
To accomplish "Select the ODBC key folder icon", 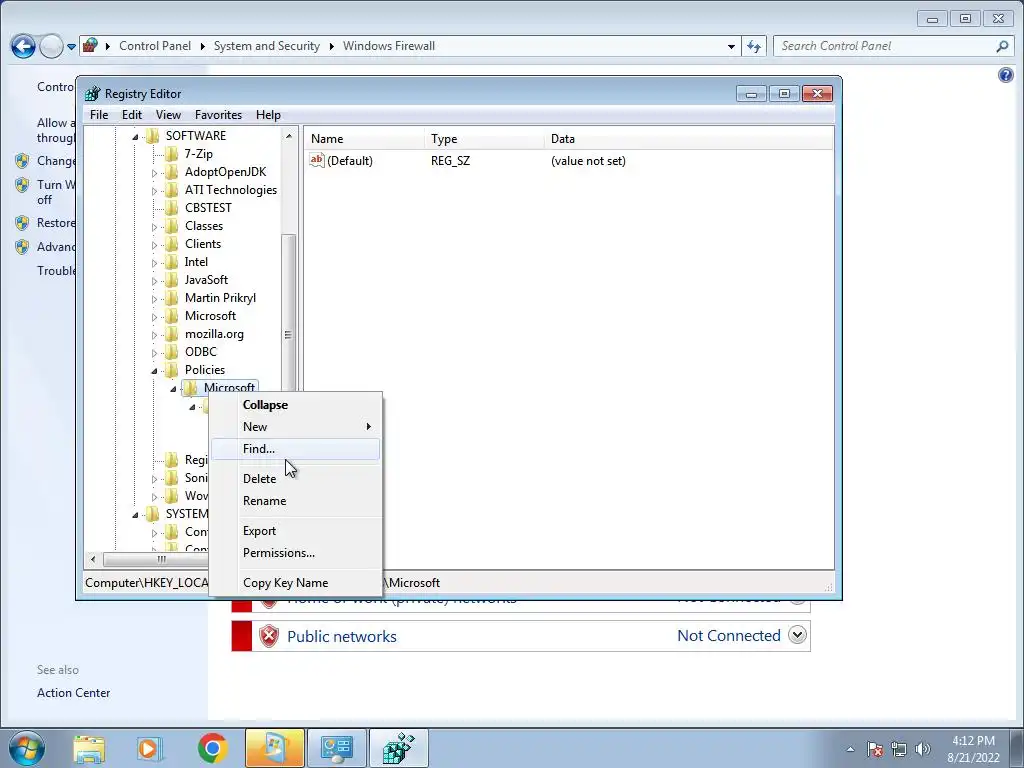I will [172, 352].
